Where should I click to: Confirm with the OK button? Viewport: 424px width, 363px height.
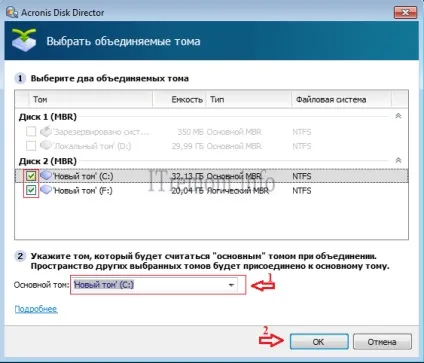click(x=319, y=342)
